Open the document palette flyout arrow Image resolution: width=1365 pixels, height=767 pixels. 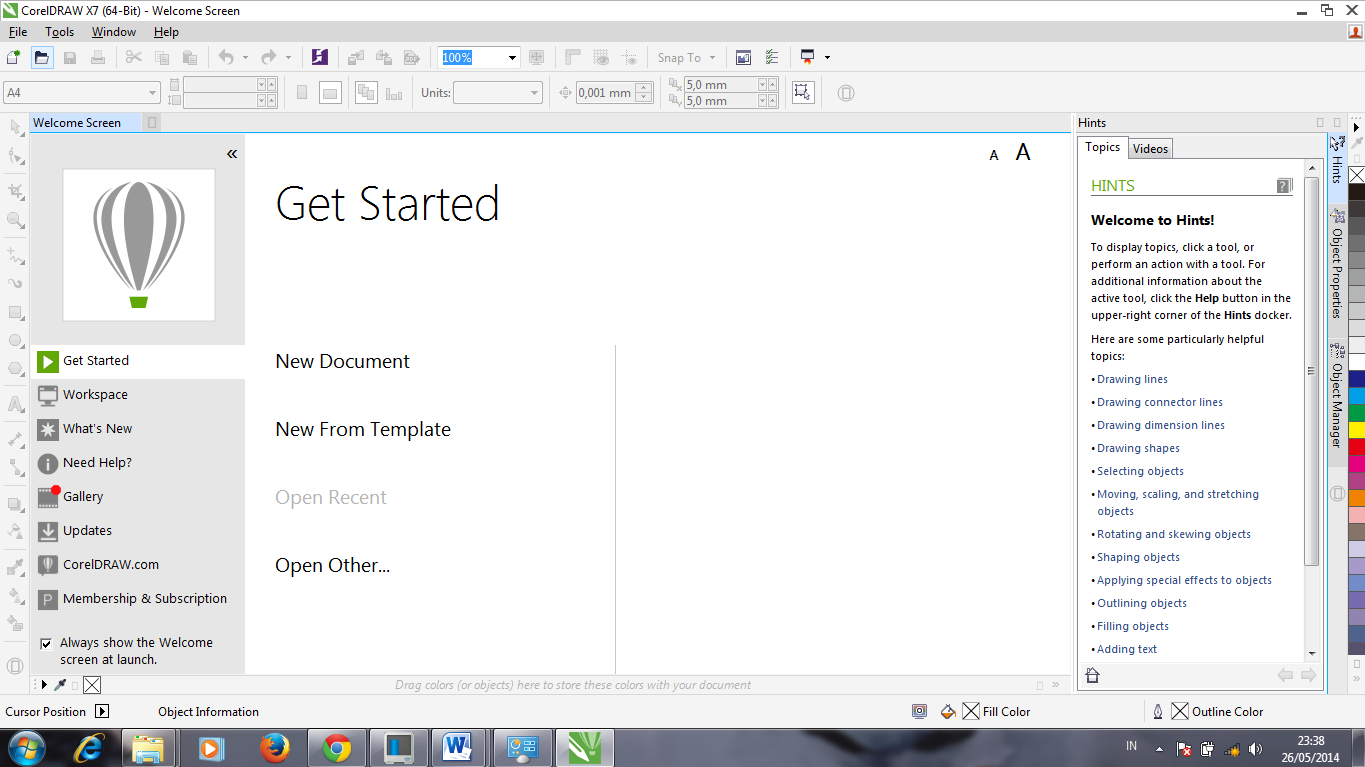43,685
